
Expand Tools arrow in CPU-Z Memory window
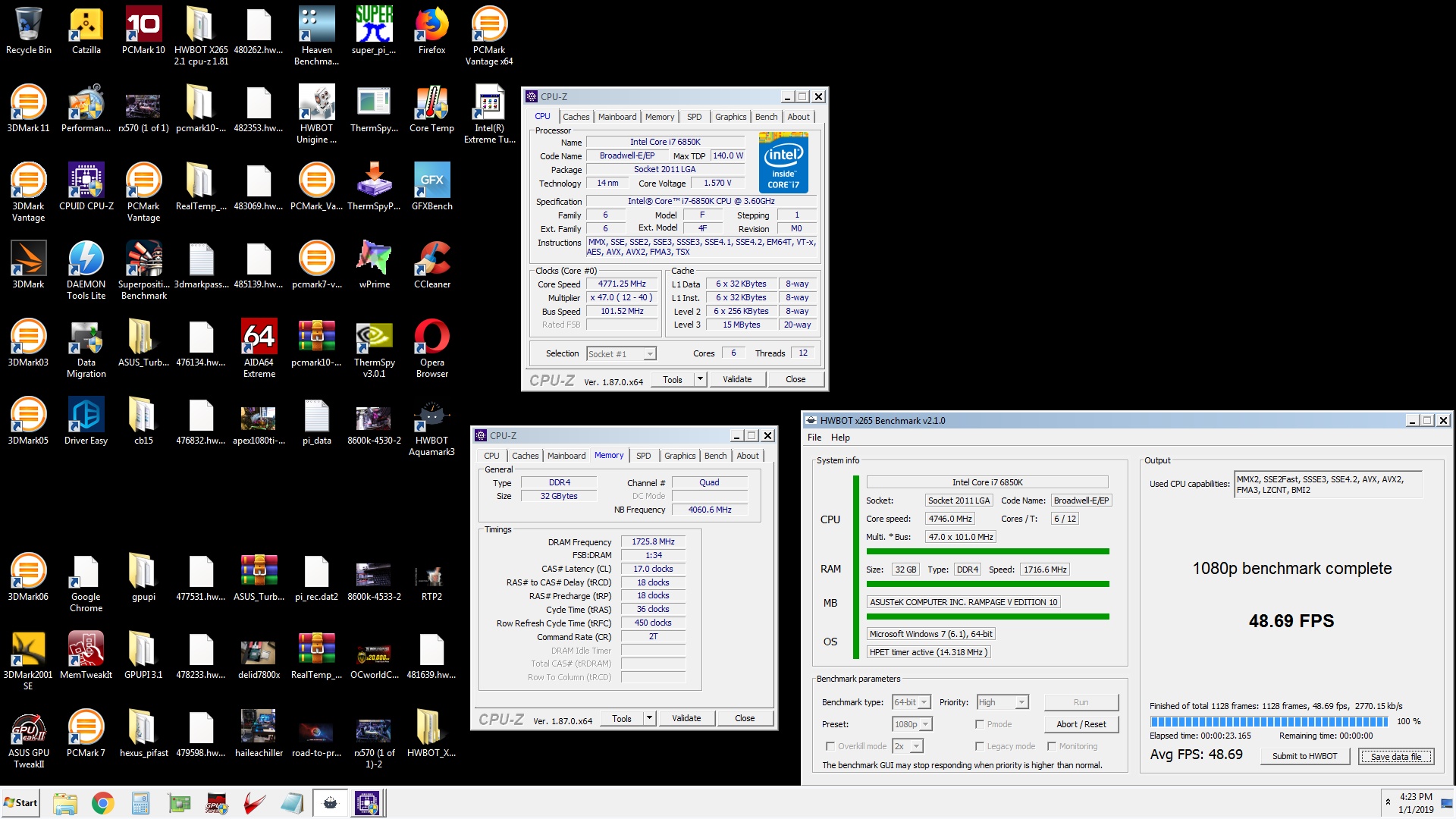tap(649, 718)
